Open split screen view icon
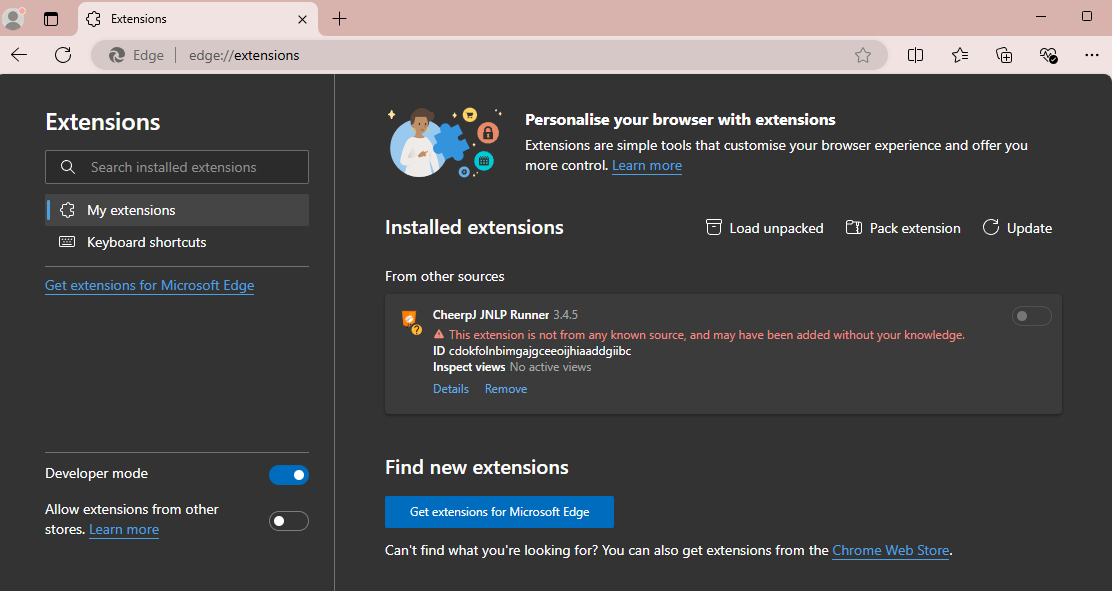The height and width of the screenshot is (591, 1112). [x=915, y=55]
